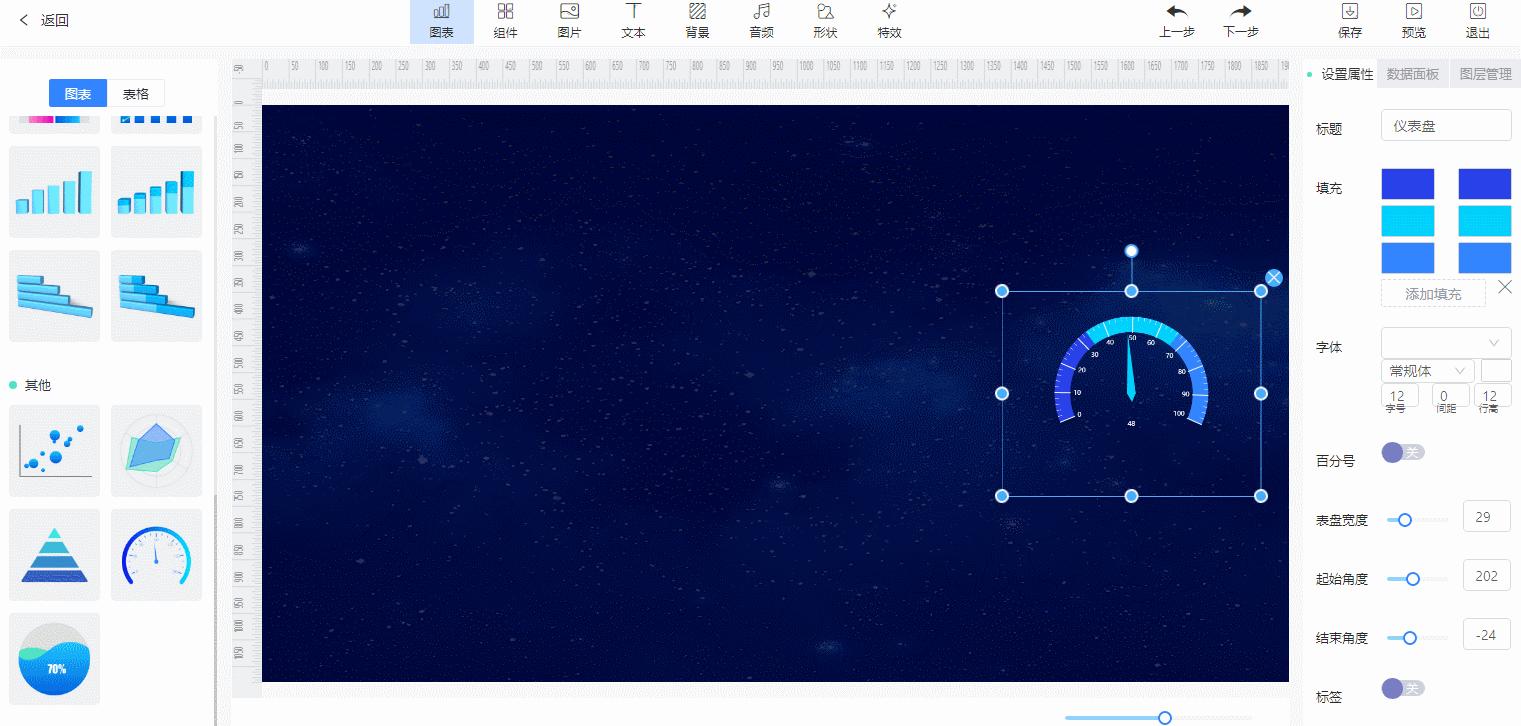Insert the 70% liquid fill chart
Viewport: 1521px width, 726px height.
[55, 659]
